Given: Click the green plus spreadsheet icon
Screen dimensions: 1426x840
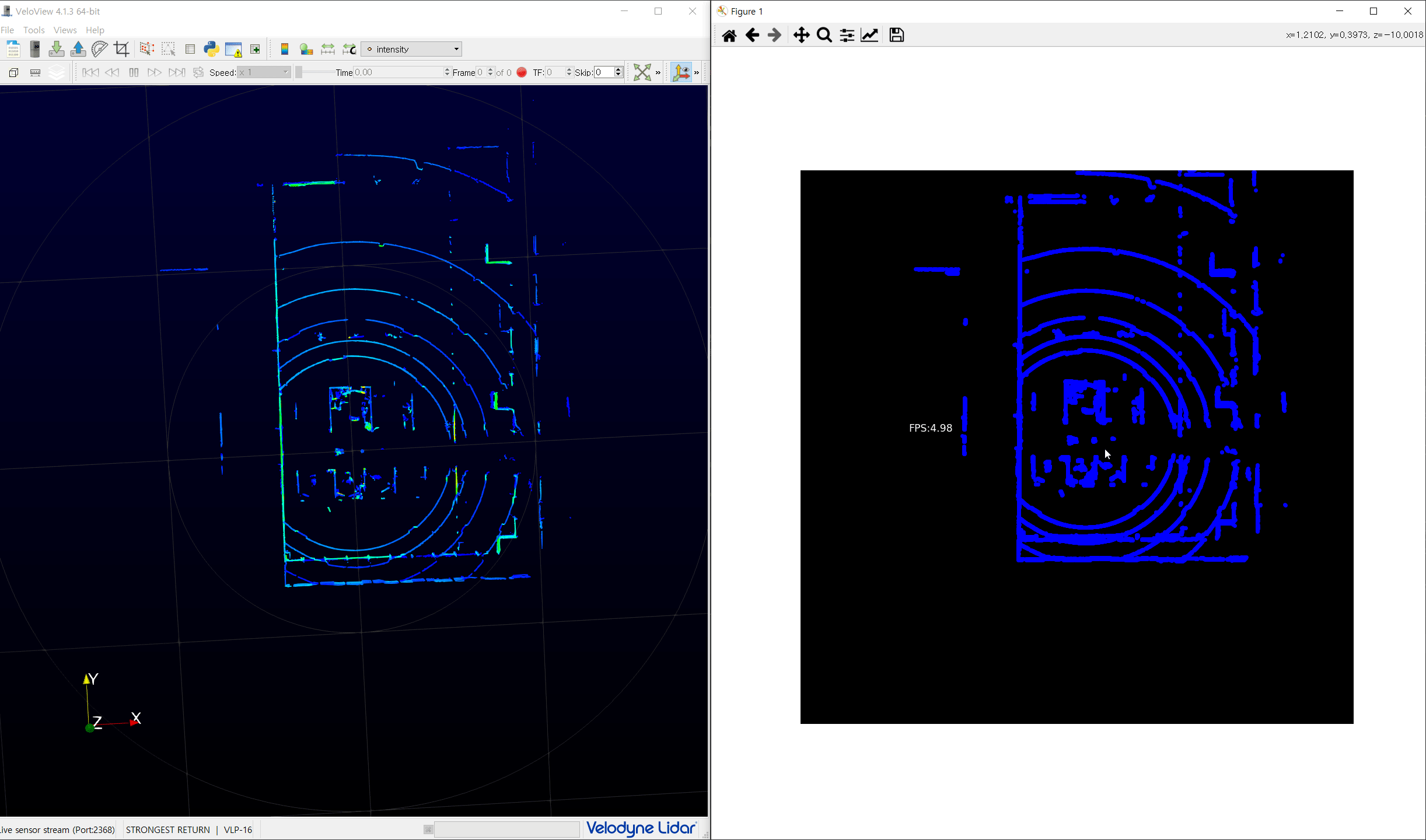Looking at the screenshot, I should coord(255,49).
